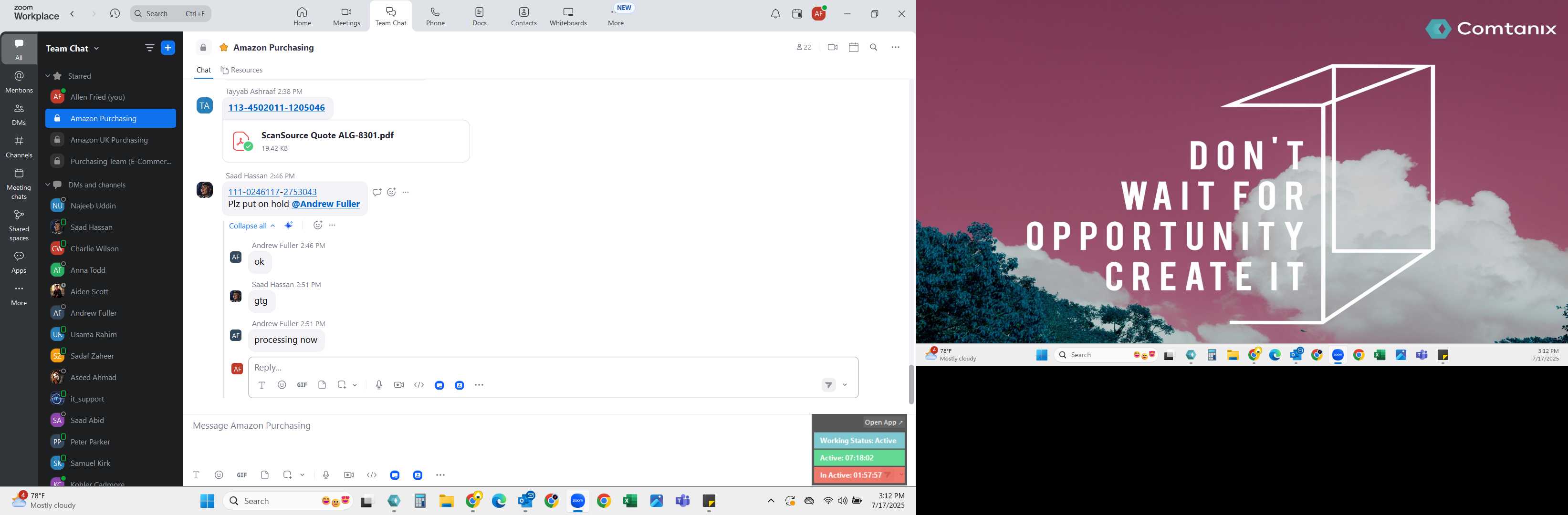This screenshot has width=1568, height=515.
Task: Collapse the DMs and channels section
Action: click(47, 185)
